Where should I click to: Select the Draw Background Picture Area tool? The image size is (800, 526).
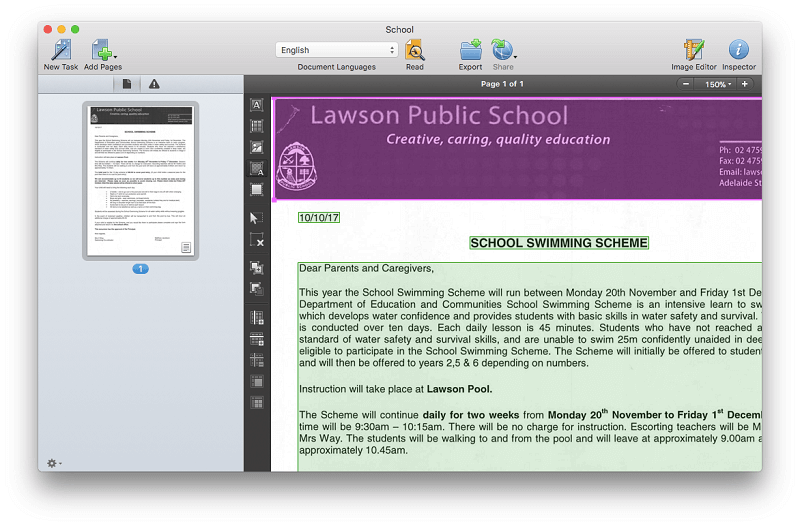coord(257,168)
